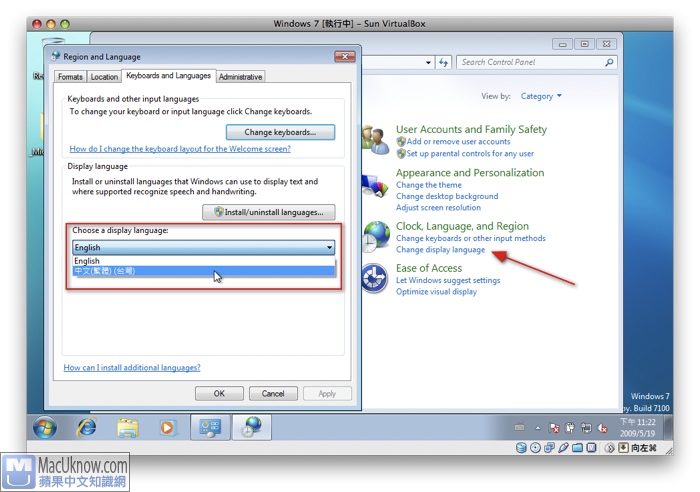Open the View by Category dropdown
The image size is (700, 492).
[x=541, y=96]
